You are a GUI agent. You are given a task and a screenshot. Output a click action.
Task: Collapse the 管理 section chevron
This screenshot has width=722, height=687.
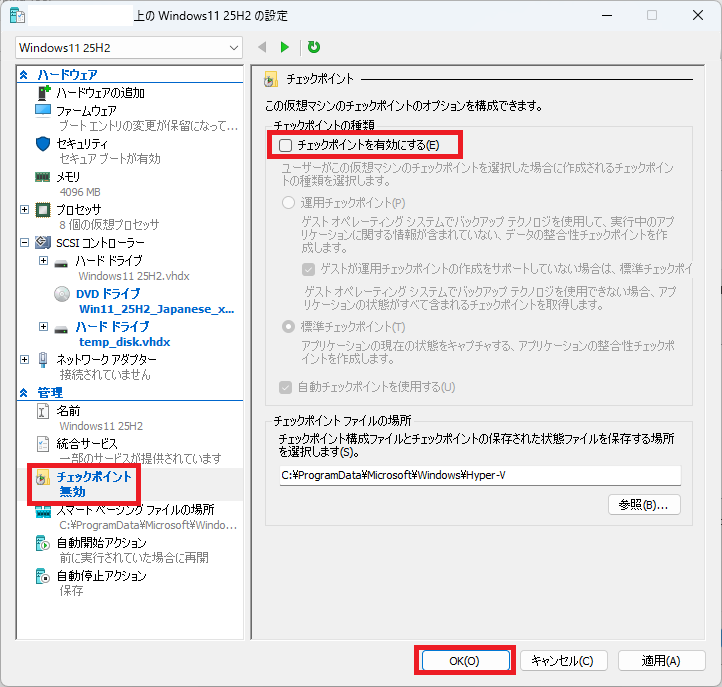24,393
